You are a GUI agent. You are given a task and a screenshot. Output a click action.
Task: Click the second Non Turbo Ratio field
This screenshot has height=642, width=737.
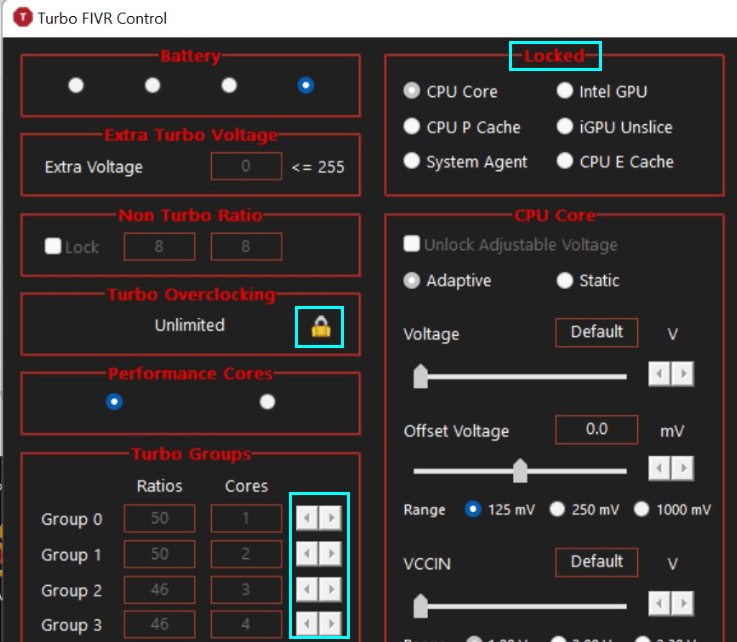[x=246, y=246]
